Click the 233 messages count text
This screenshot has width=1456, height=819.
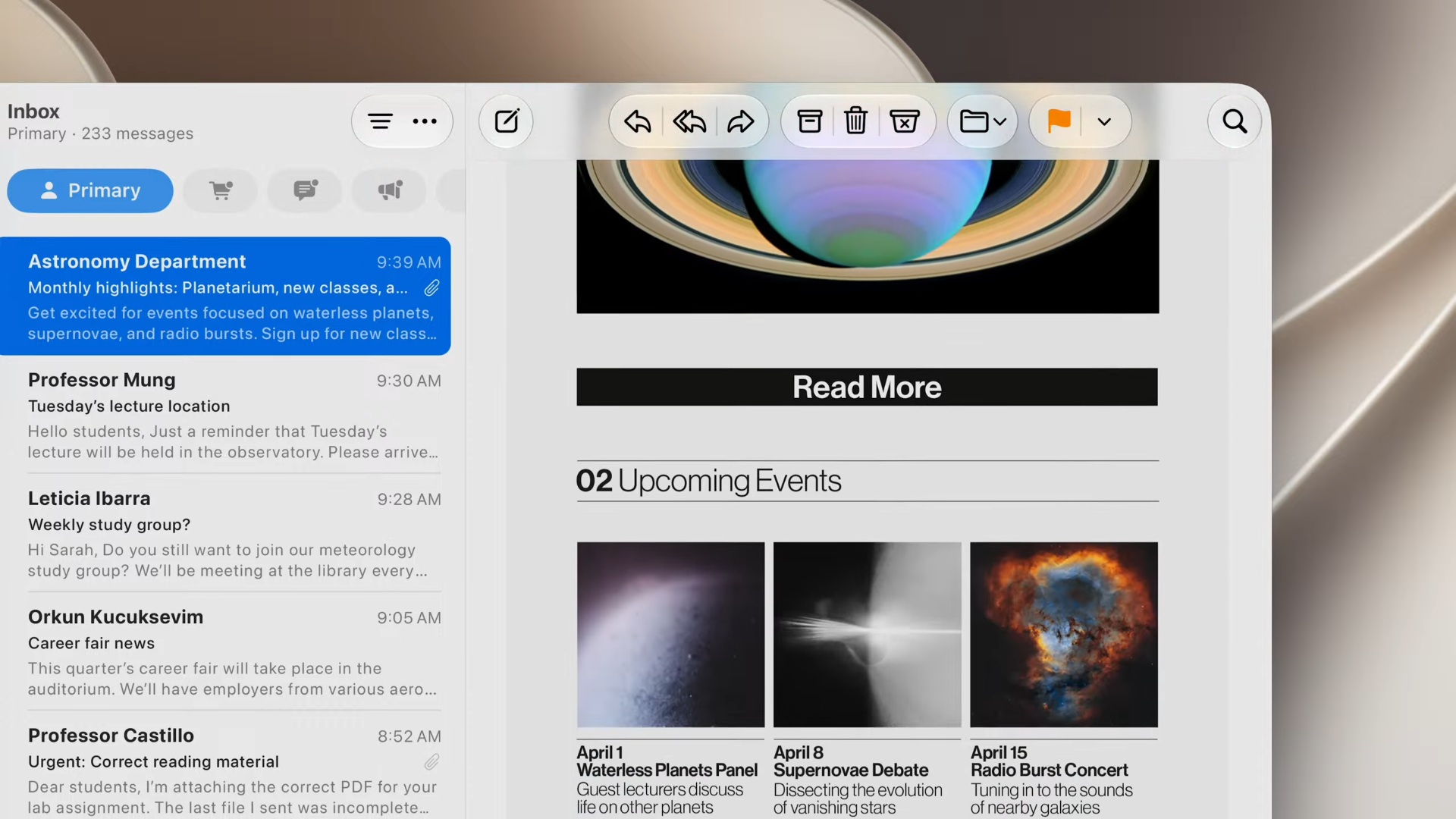[x=137, y=133]
